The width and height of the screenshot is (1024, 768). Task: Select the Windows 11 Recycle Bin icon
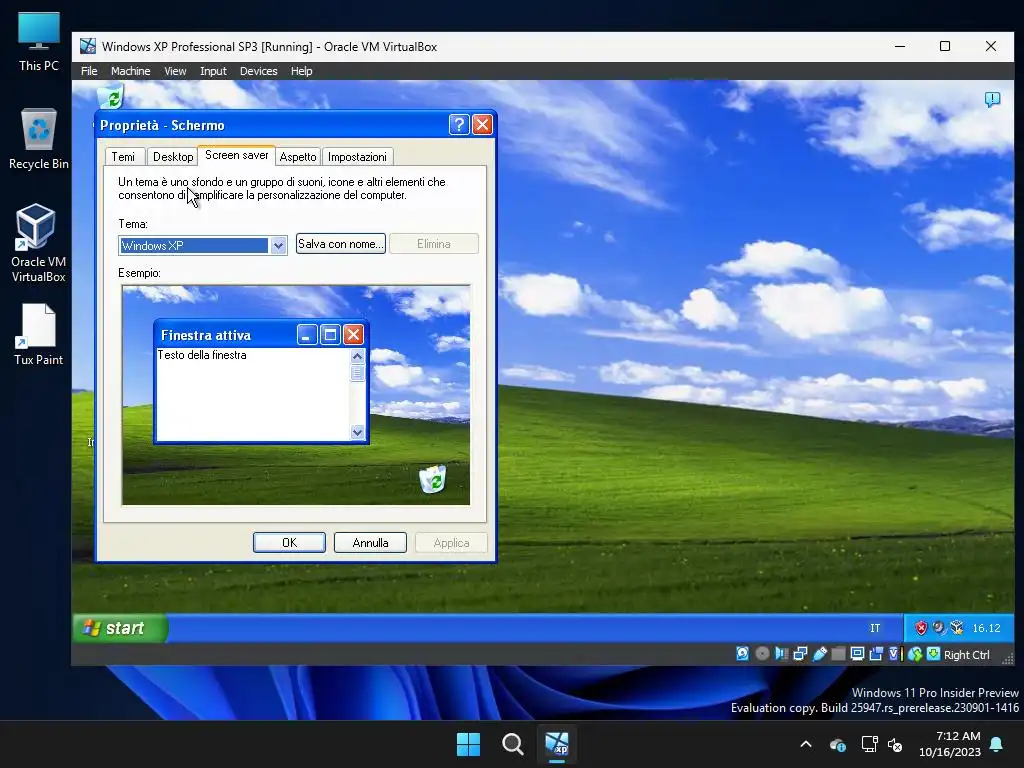pyautogui.click(x=39, y=139)
